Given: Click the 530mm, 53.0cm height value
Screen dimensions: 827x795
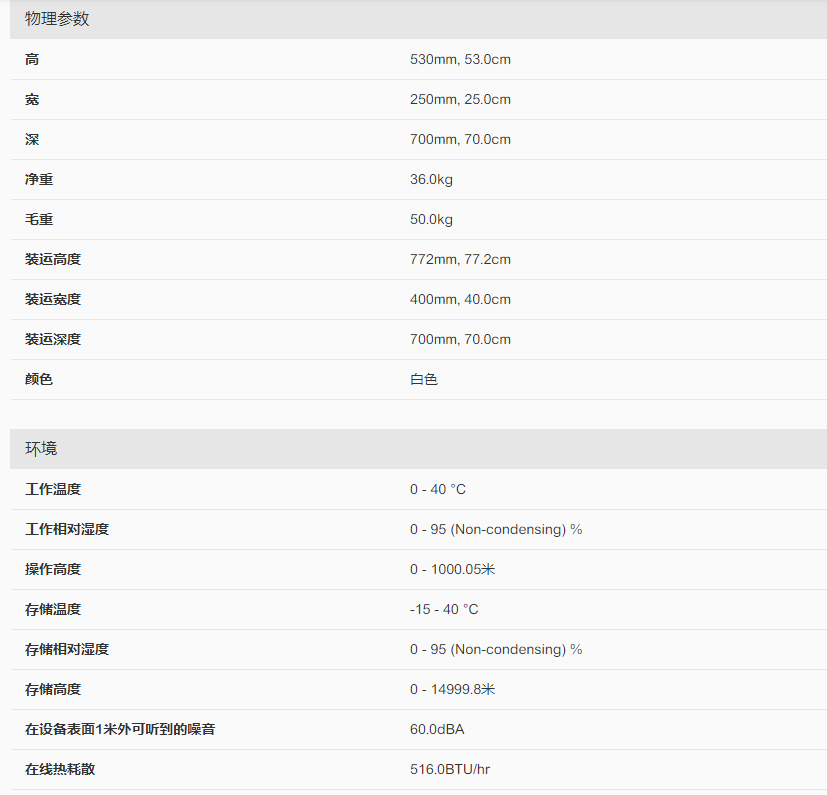Looking at the screenshot, I should [460, 60].
